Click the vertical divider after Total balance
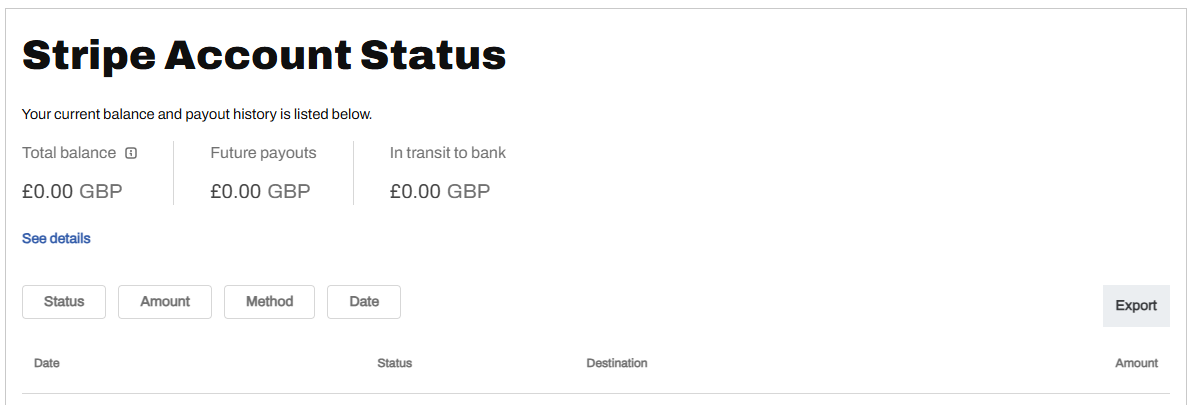 click(174, 173)
